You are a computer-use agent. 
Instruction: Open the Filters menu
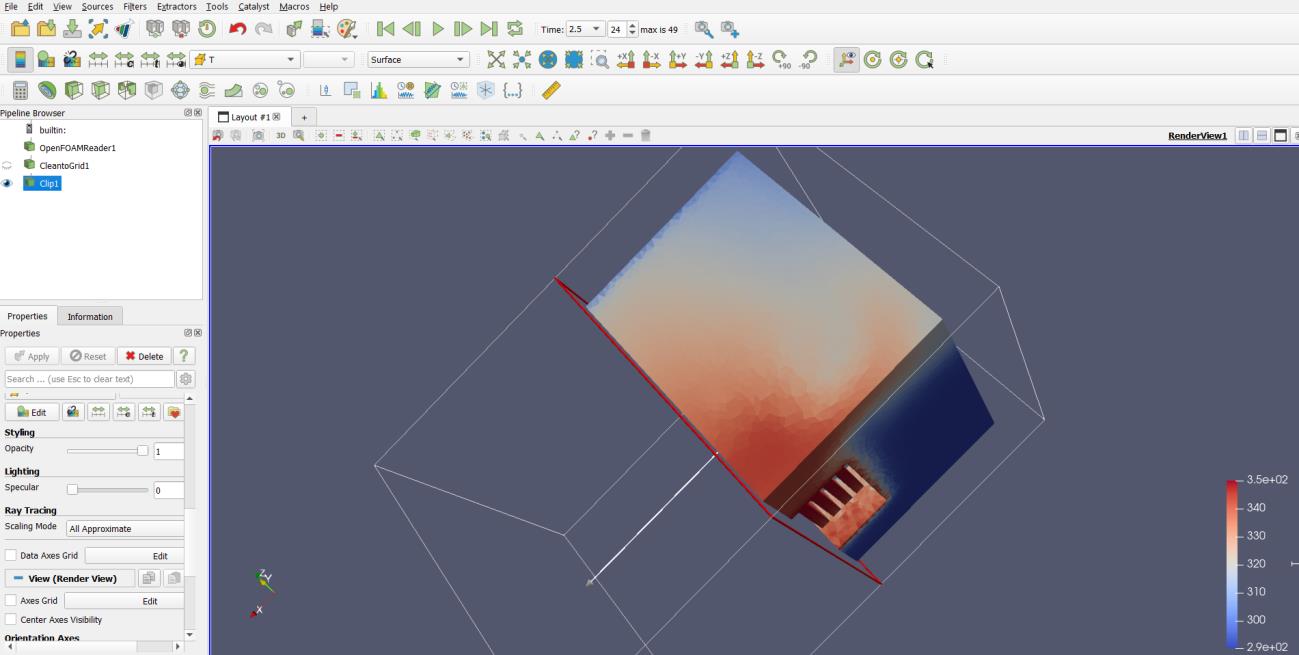point(135,7)
